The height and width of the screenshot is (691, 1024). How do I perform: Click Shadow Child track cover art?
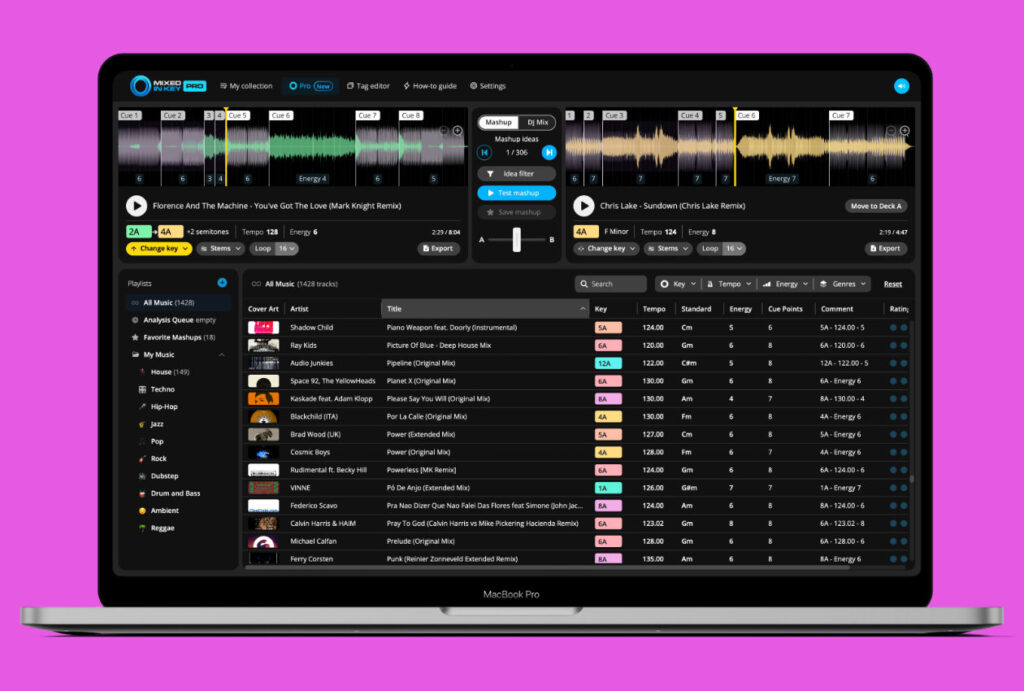coord(263,327)
